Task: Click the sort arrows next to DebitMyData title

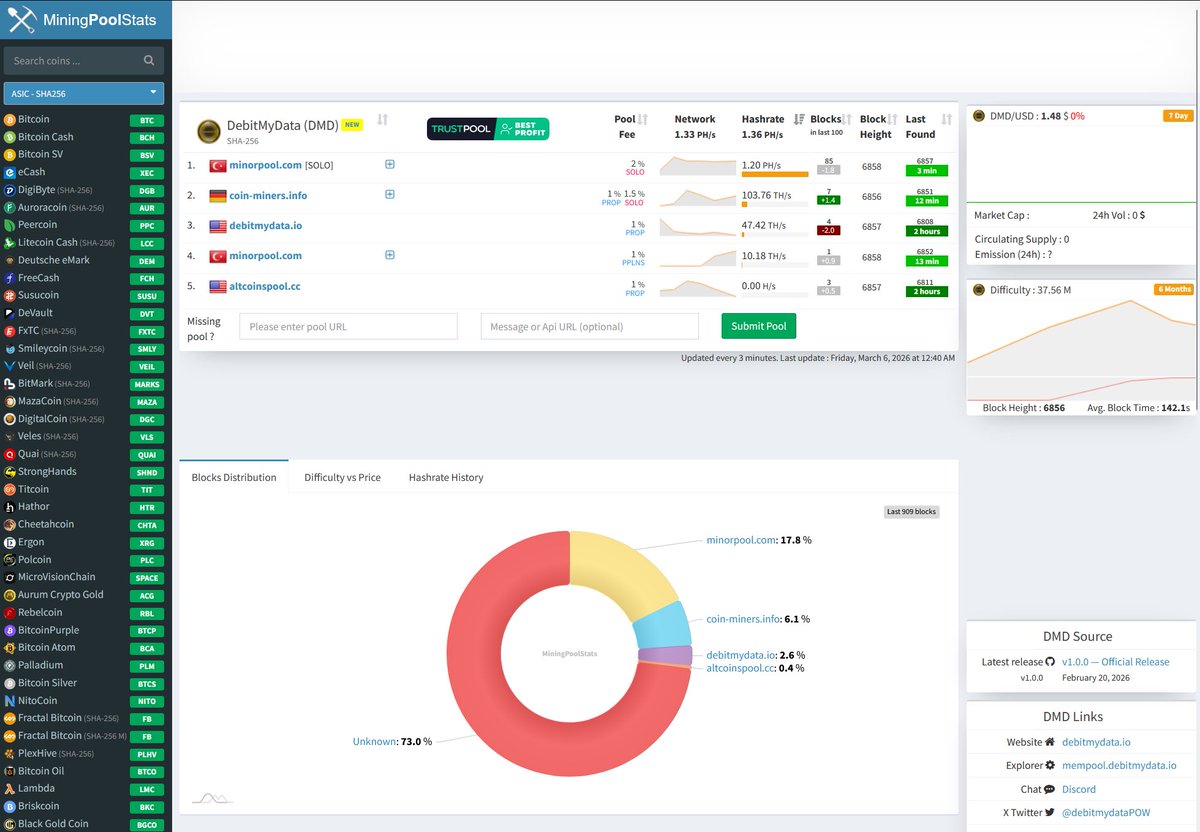Action: click(x=382, y=120)
